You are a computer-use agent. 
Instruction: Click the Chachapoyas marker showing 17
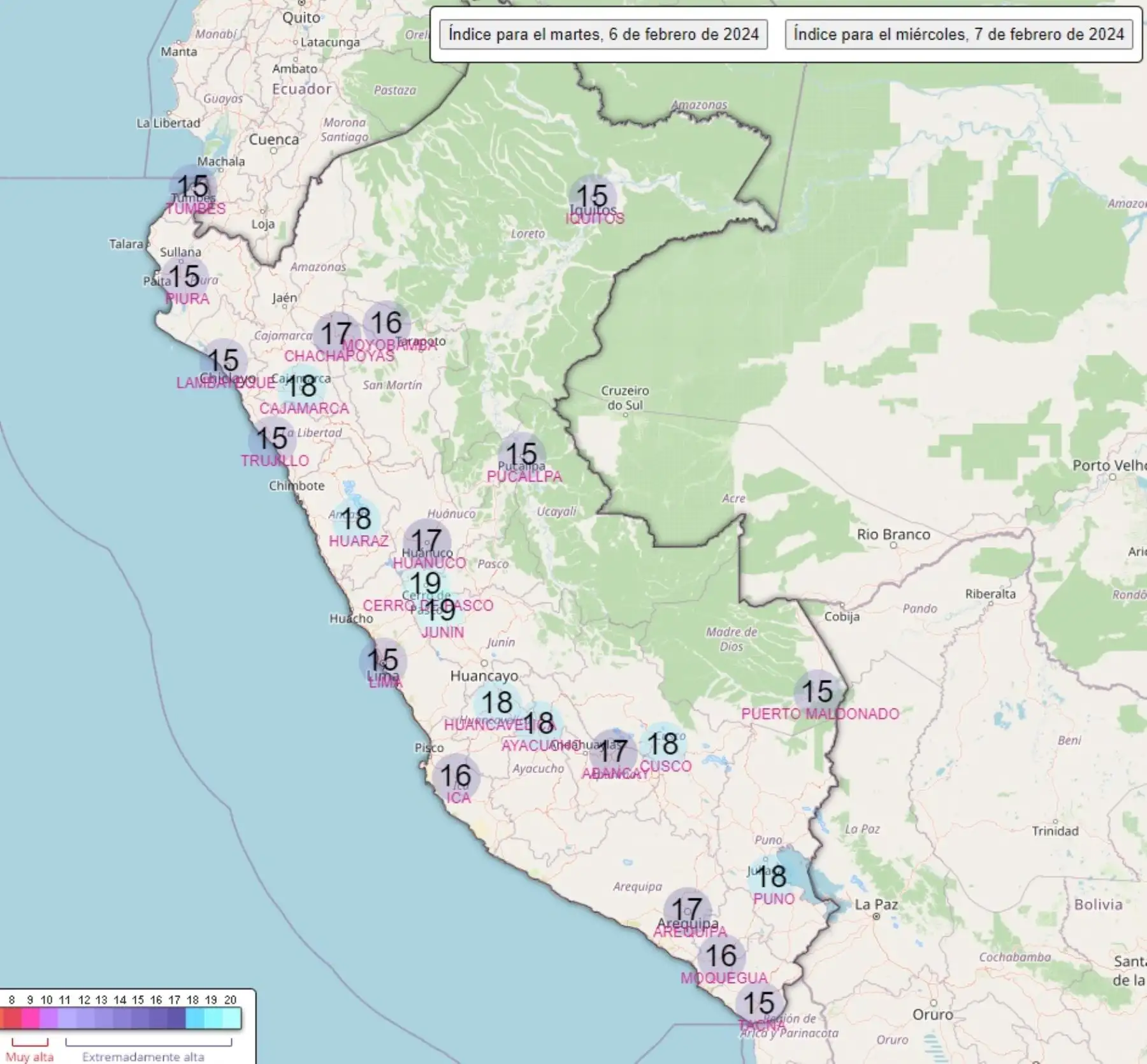coord(336,334)
